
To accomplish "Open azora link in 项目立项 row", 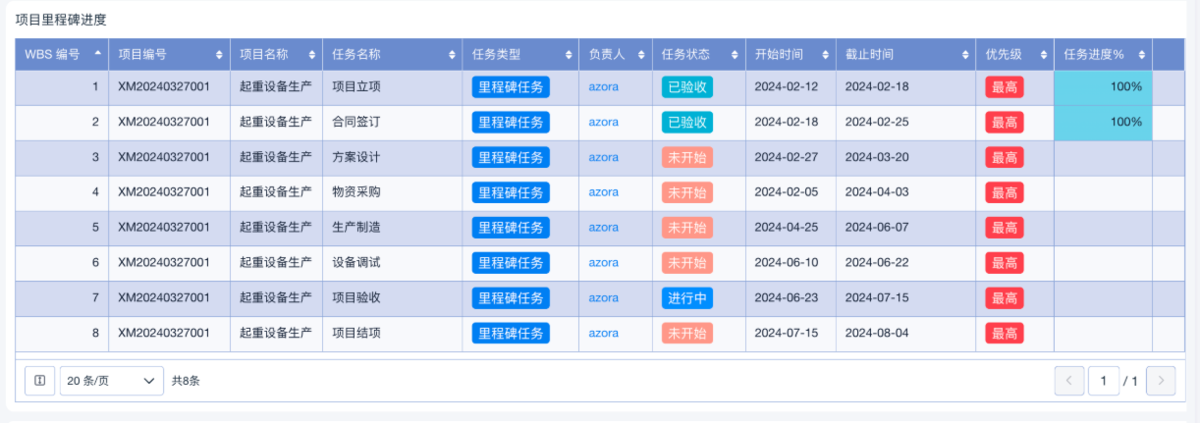I will [x=603, y=87].
